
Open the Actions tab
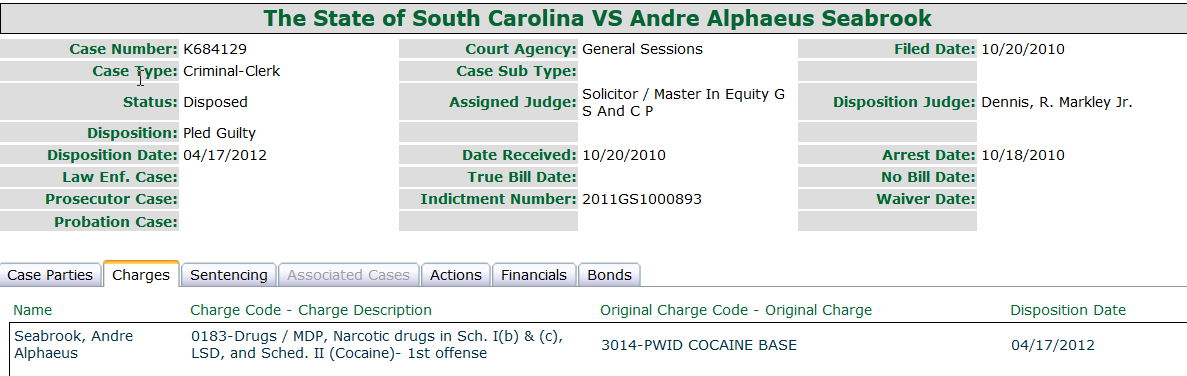point(456,275)
